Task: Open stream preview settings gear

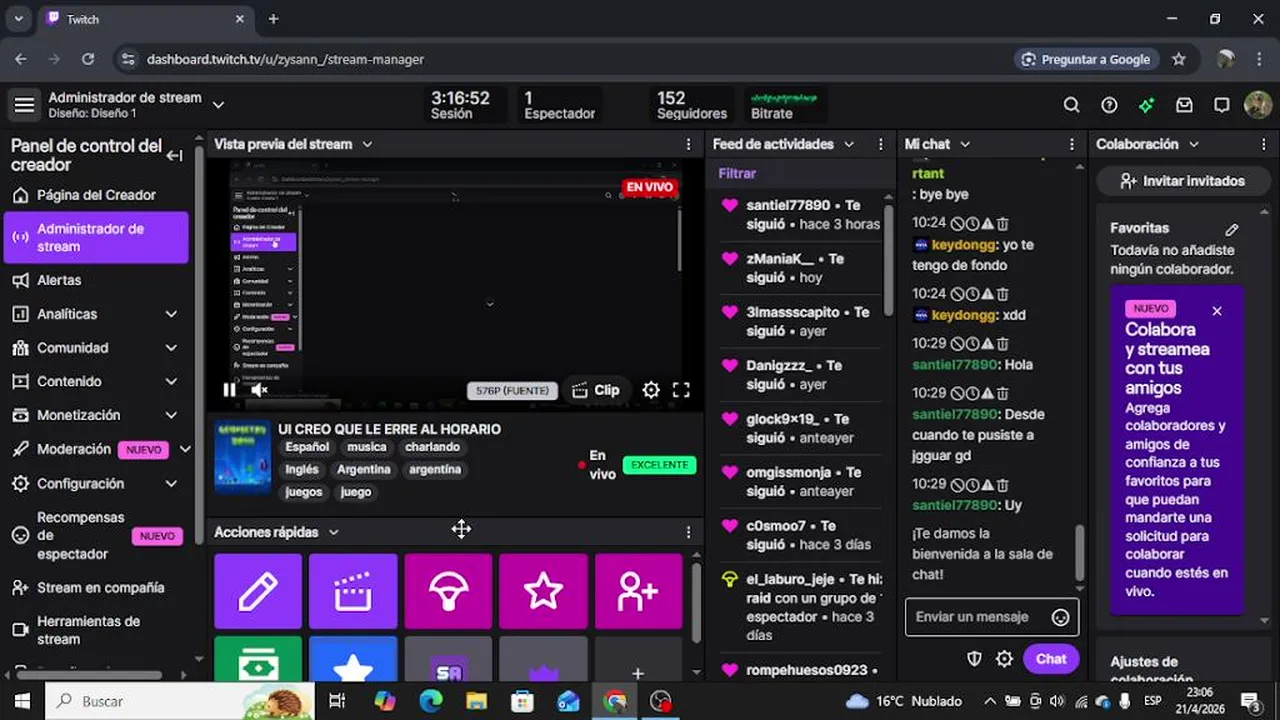Action: pyautogui.click(x=651, y=390)
